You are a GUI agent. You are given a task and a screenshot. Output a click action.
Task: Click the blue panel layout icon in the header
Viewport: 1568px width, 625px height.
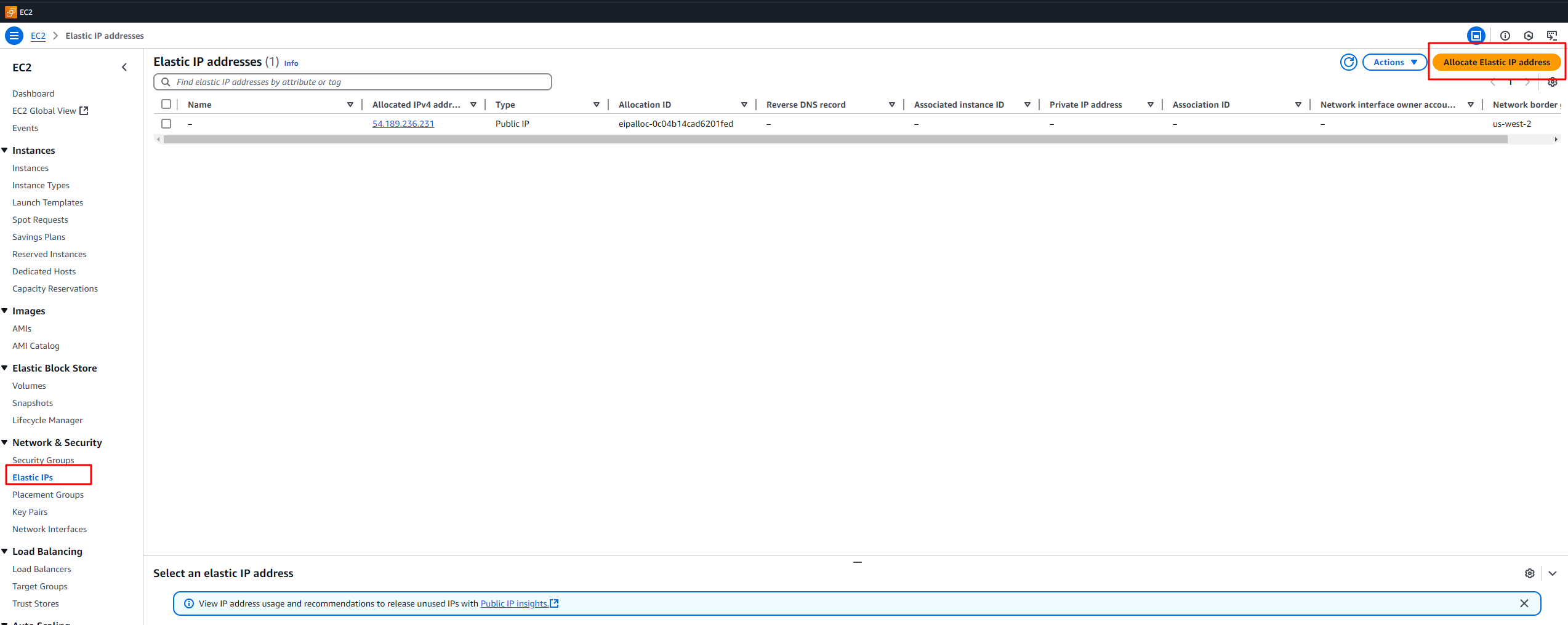1476,36
